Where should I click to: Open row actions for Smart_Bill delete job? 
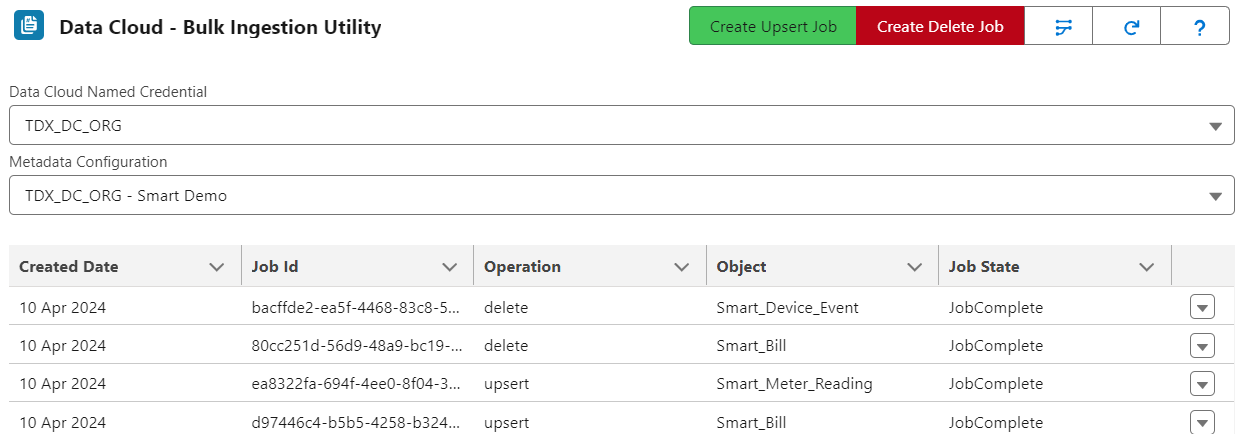pyautogui.click(x=1202, y=345)
